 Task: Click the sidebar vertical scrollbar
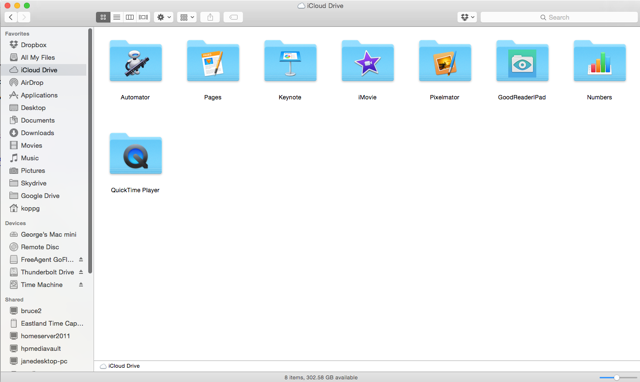[90, 151]
